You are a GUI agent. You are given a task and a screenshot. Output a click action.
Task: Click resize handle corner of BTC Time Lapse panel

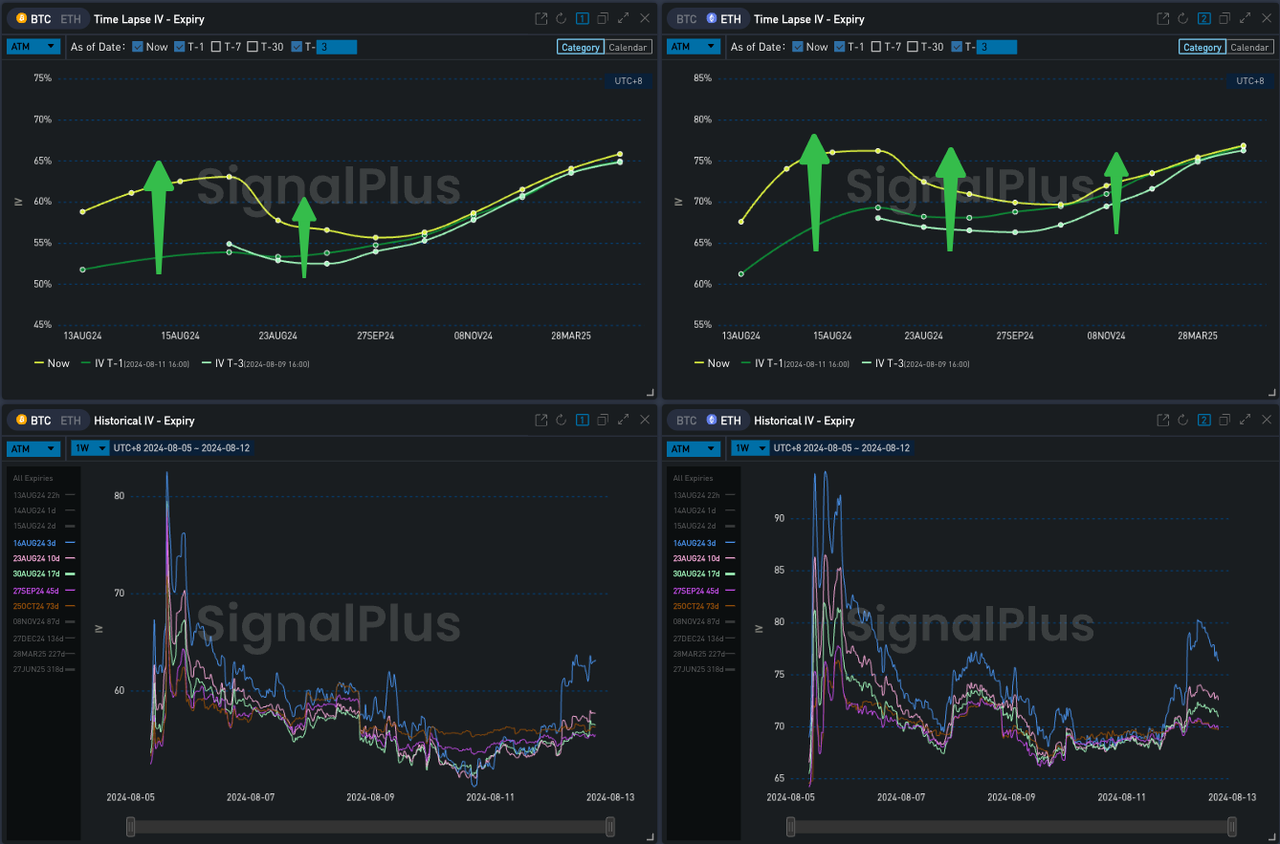[x=651, y=393]
